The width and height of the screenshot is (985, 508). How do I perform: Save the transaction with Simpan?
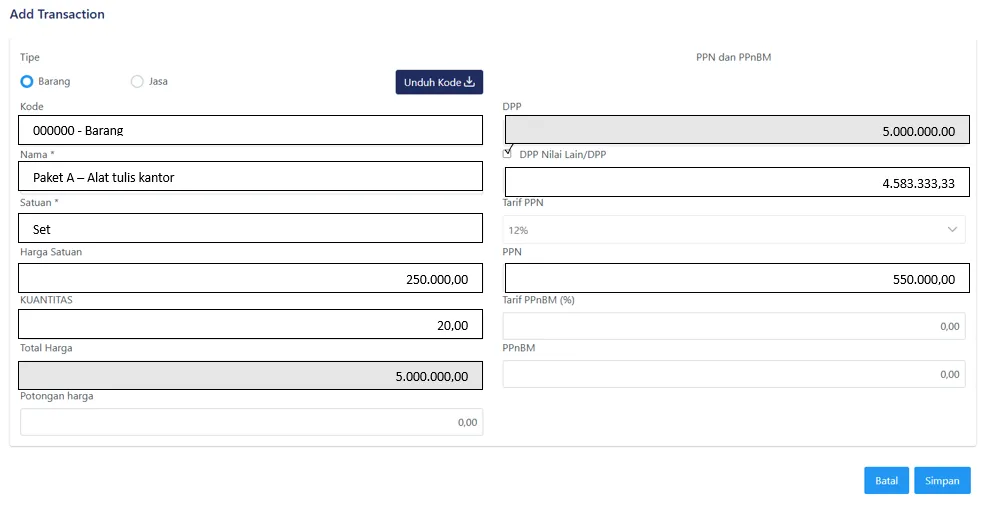coord(942,480)
